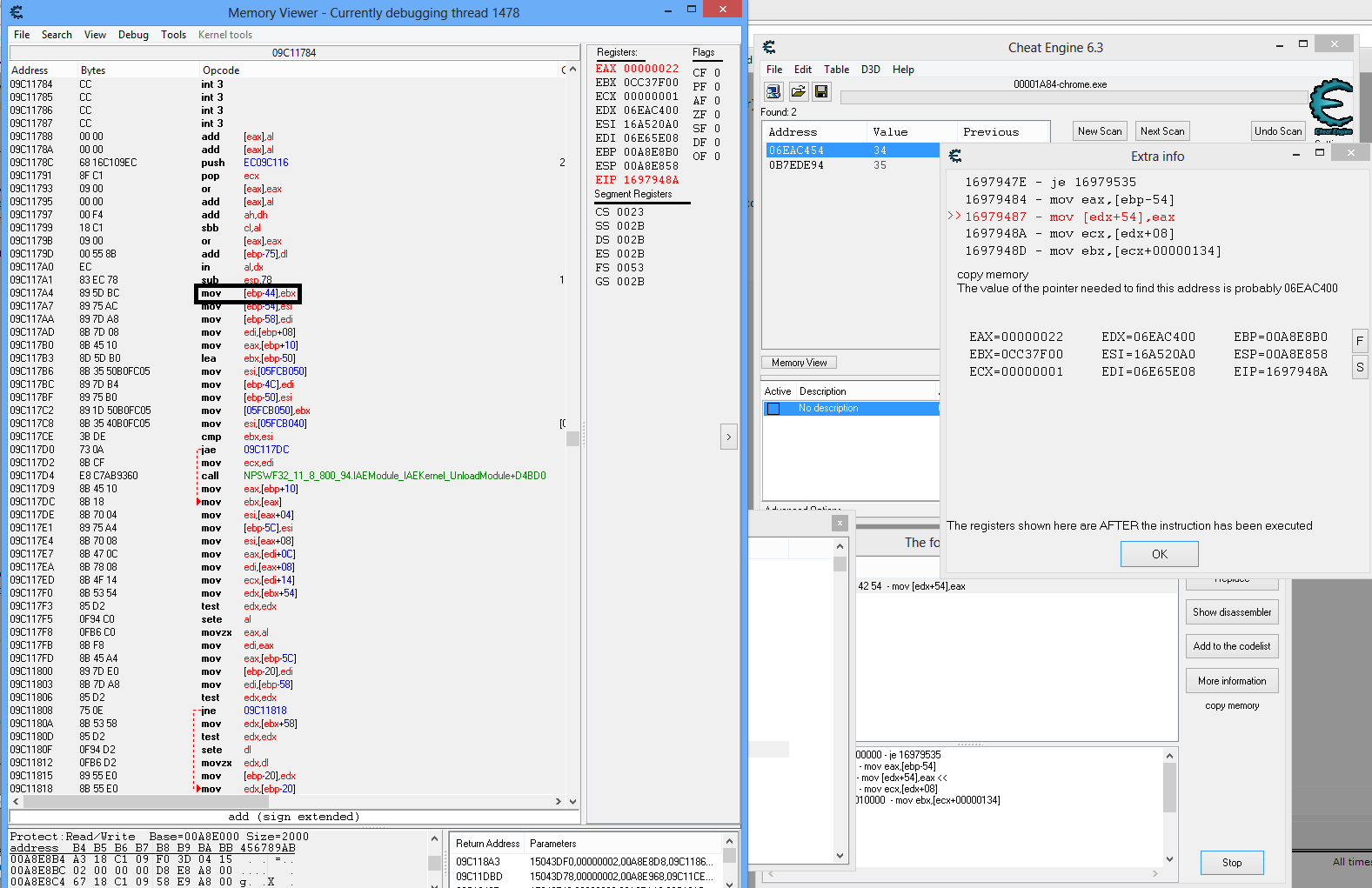Click the small gray X close button

coord(839,523)
